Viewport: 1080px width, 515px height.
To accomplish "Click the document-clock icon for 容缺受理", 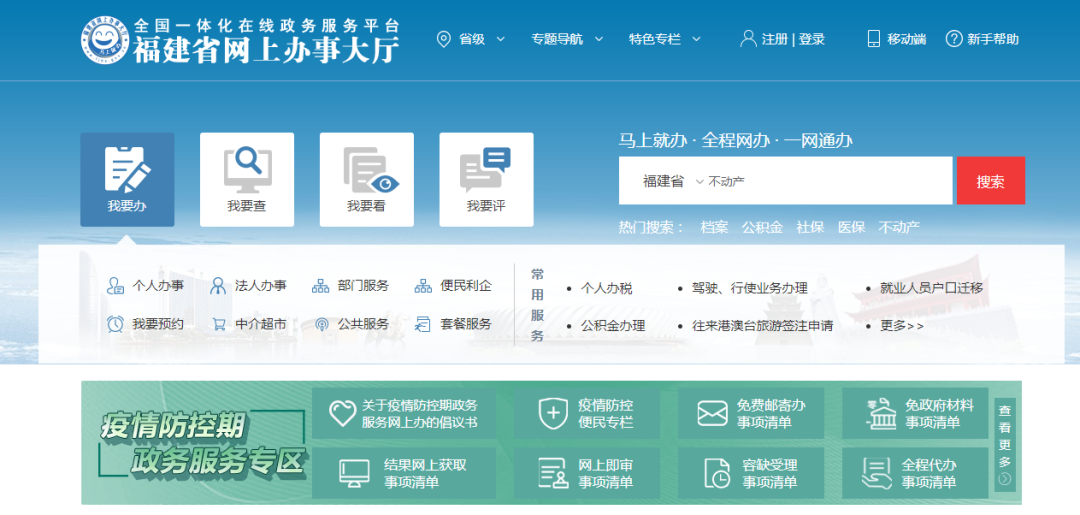I will click(717, 474).
